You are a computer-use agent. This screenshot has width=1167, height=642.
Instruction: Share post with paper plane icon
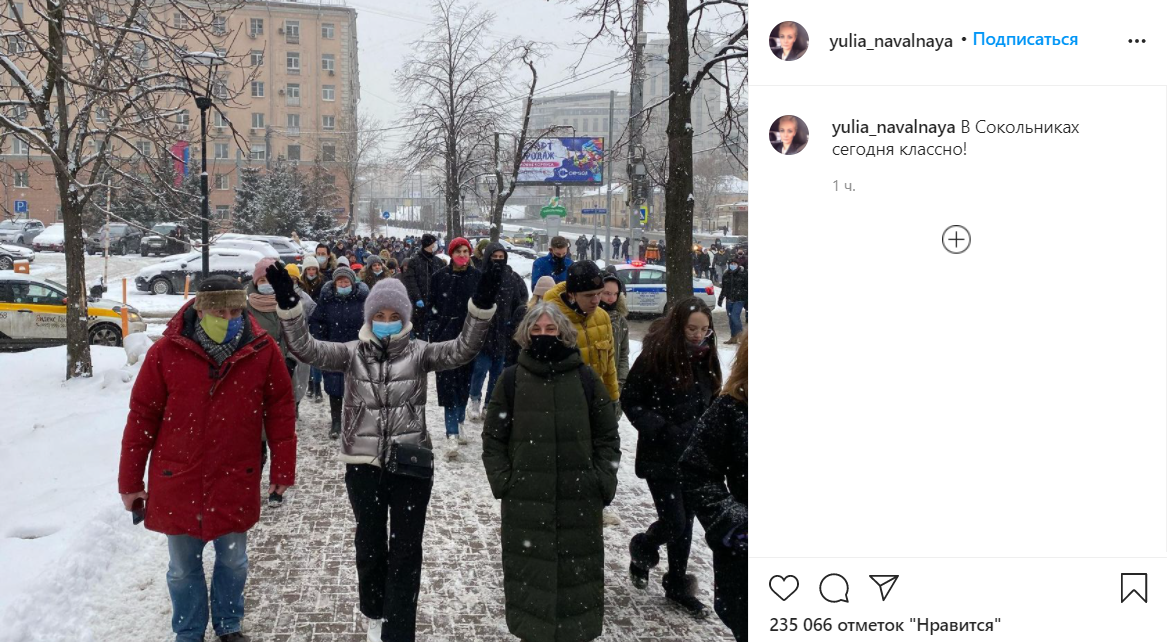[883, 587]
